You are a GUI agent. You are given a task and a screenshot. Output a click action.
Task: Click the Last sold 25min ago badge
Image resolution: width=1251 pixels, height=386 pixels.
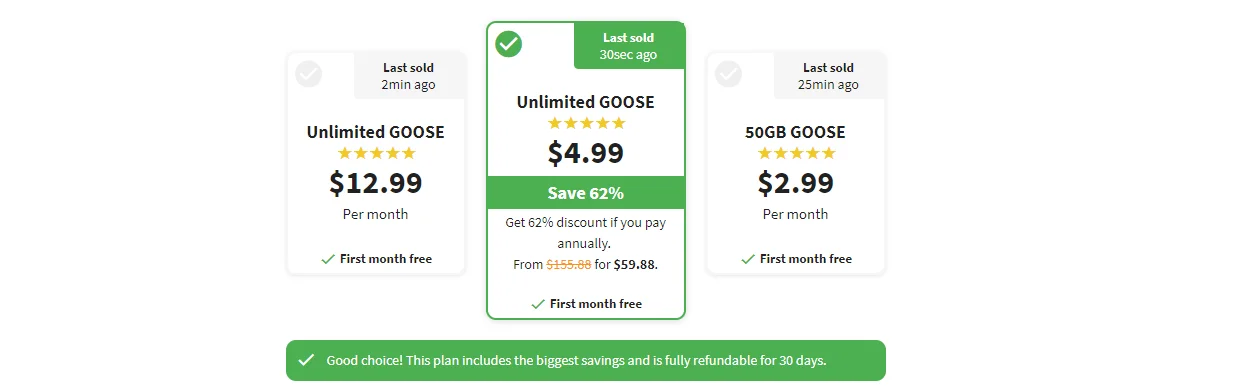click(829, 76)
